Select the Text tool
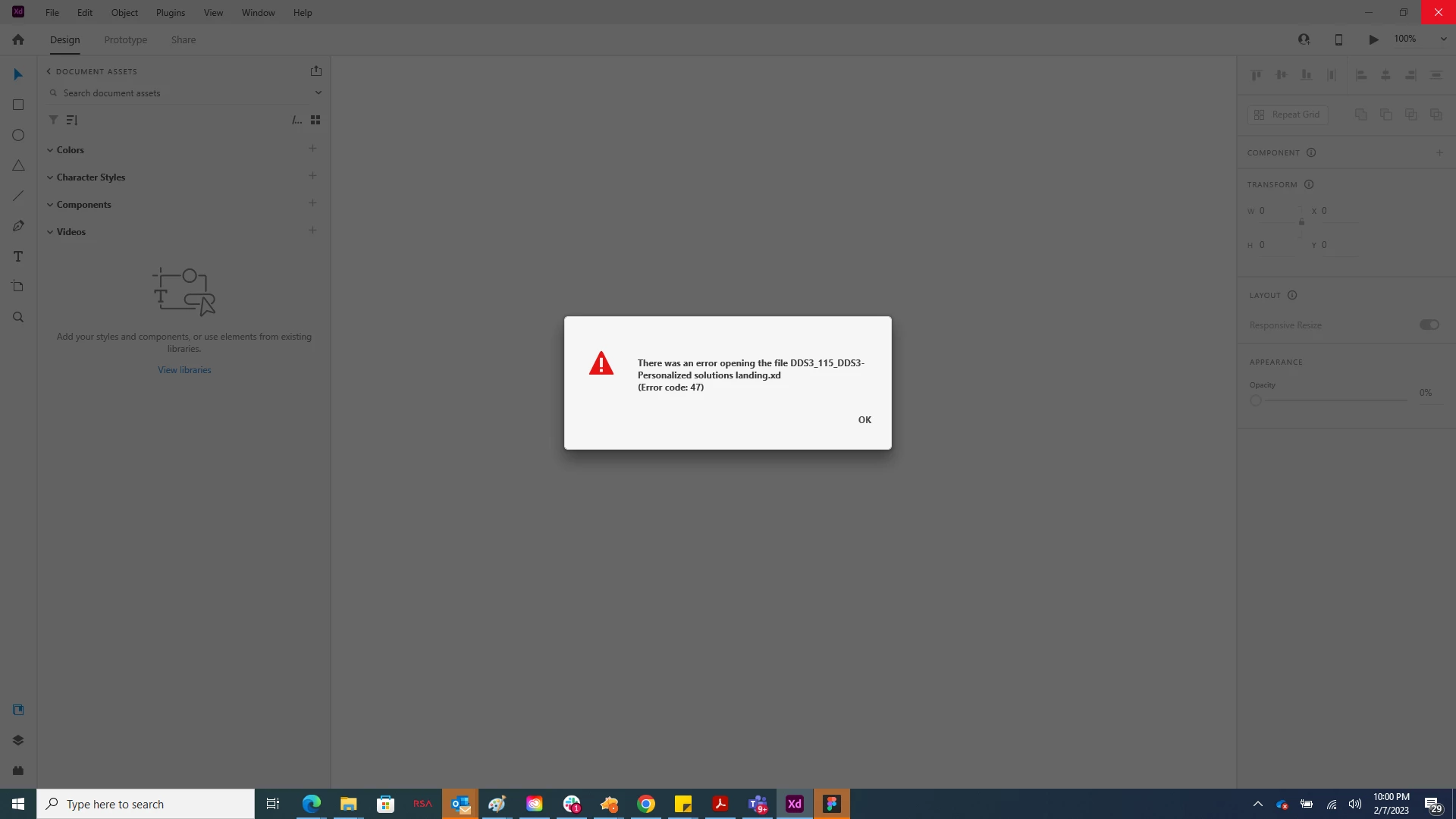This screenshot has width=1456, height=819. pyautogui.click(x=18, y=256)
